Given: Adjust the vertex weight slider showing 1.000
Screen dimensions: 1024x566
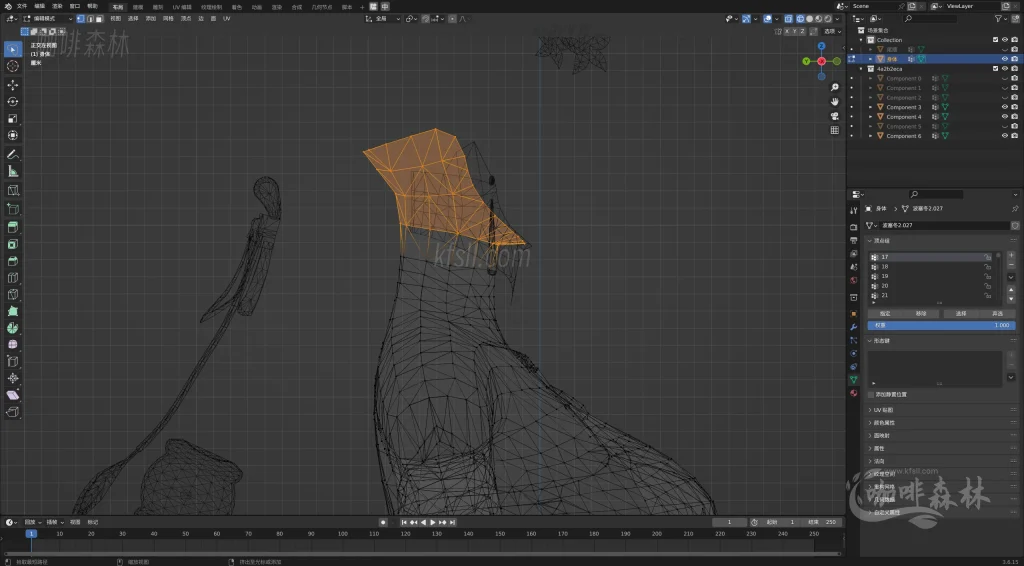Looking at the screenshot, I should [x=940, y=325].
